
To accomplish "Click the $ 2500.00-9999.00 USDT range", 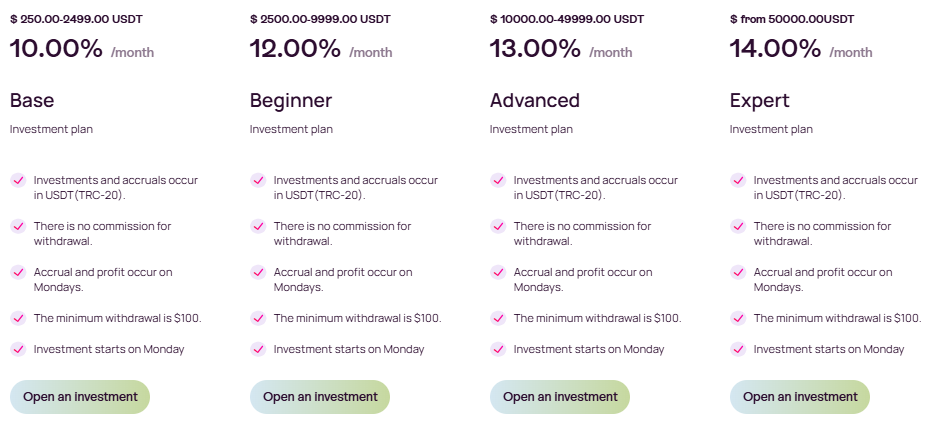I will coord(320,18).
